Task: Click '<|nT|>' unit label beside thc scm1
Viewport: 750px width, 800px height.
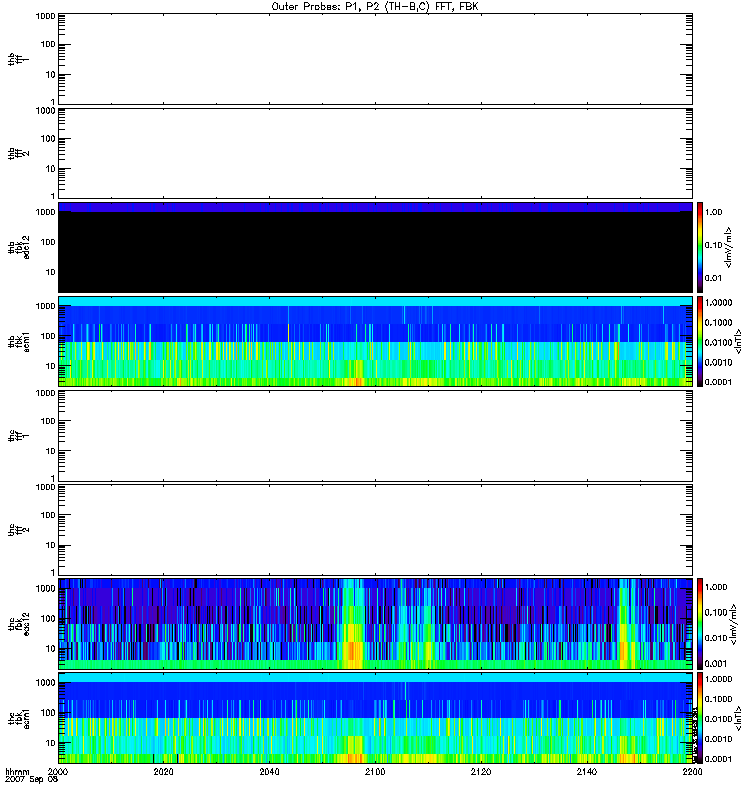Action: click(738, 718)
